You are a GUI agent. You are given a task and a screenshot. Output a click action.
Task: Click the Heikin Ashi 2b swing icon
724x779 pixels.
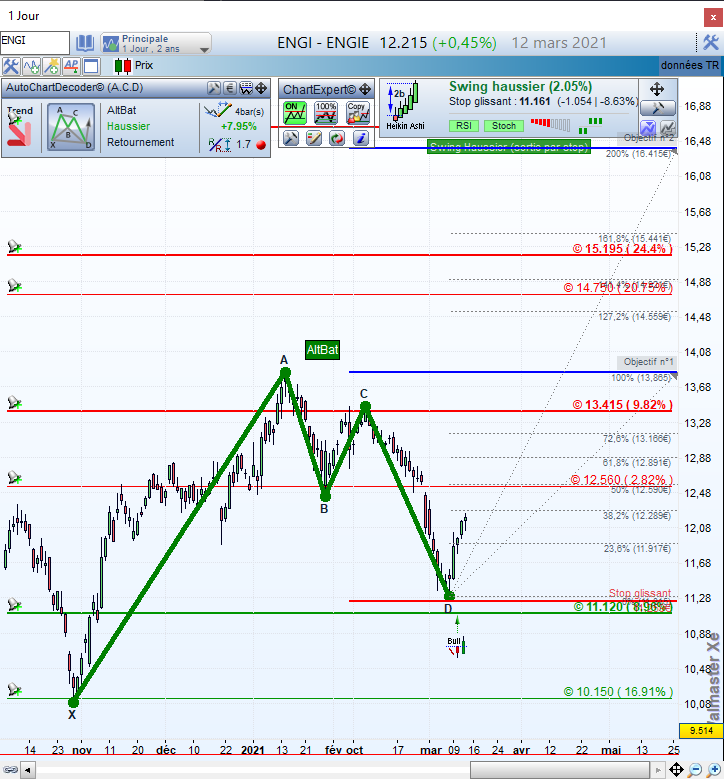405,106
